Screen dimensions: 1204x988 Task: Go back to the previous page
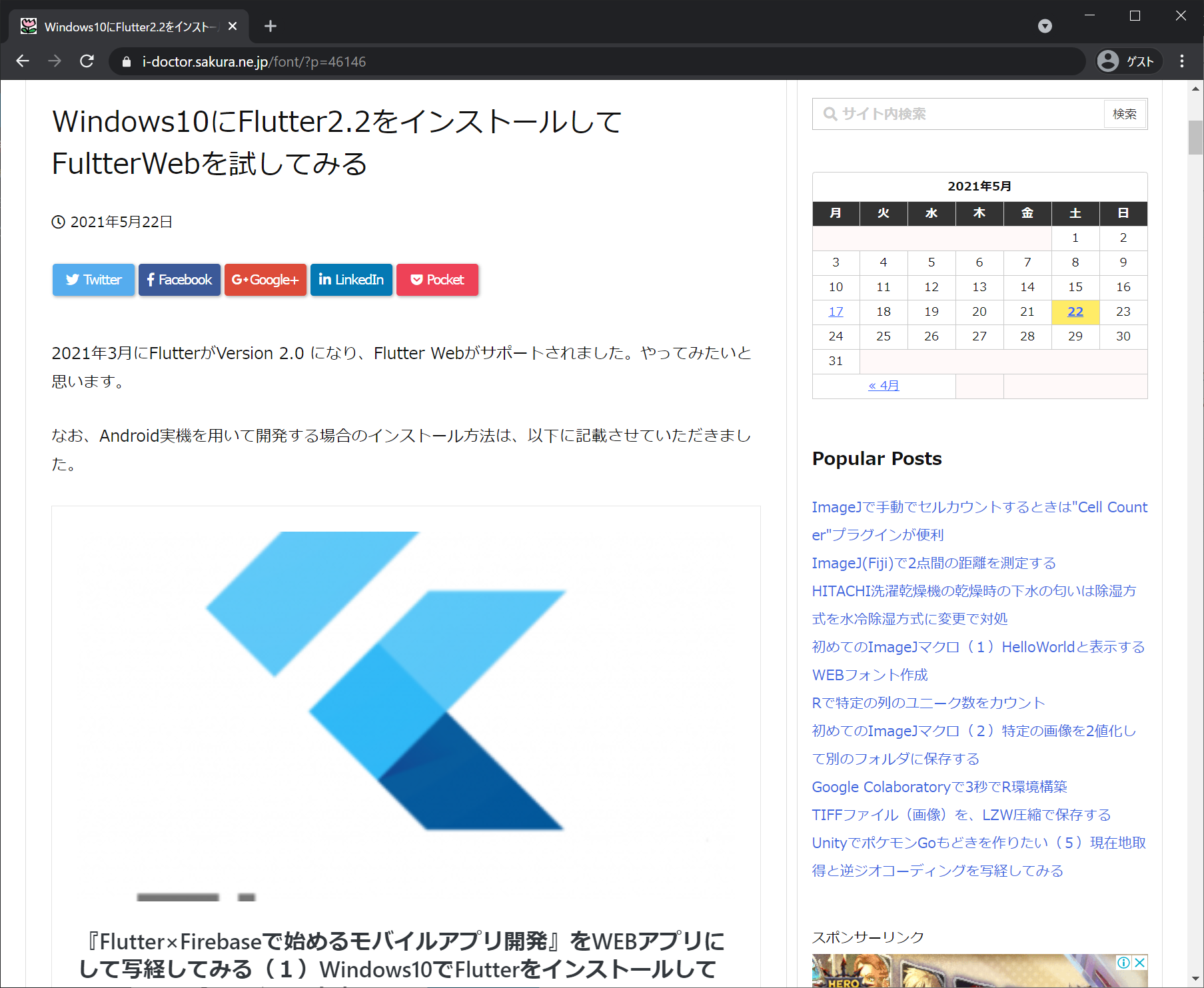23,61
